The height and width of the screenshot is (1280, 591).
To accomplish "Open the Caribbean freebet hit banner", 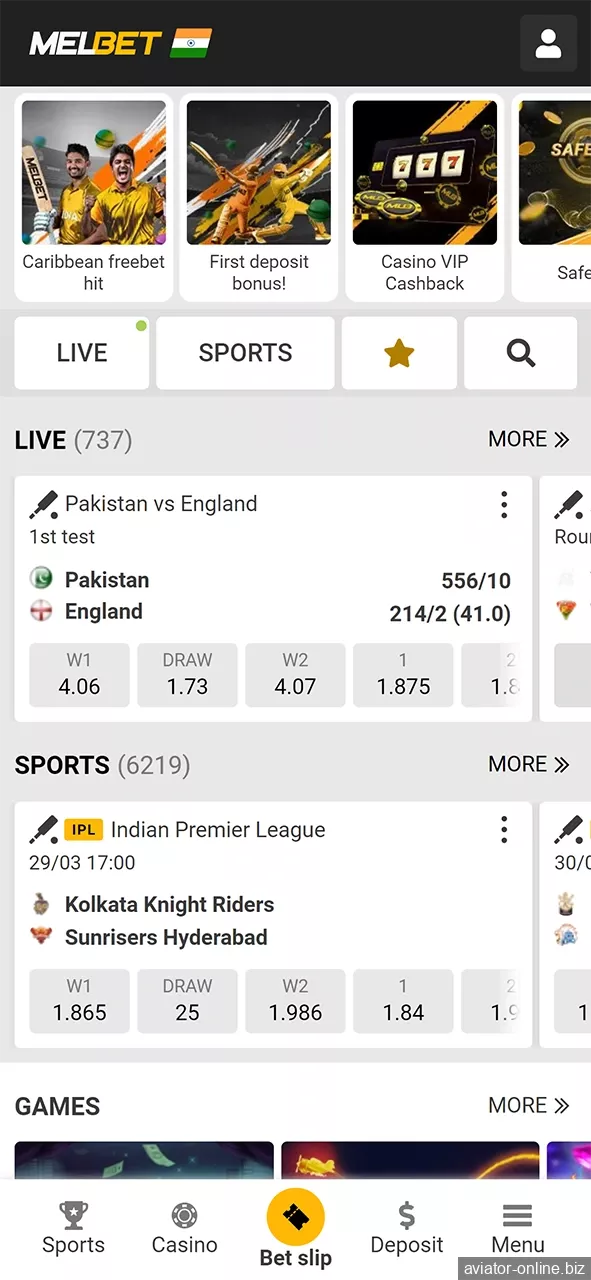I will click(93, 171).
